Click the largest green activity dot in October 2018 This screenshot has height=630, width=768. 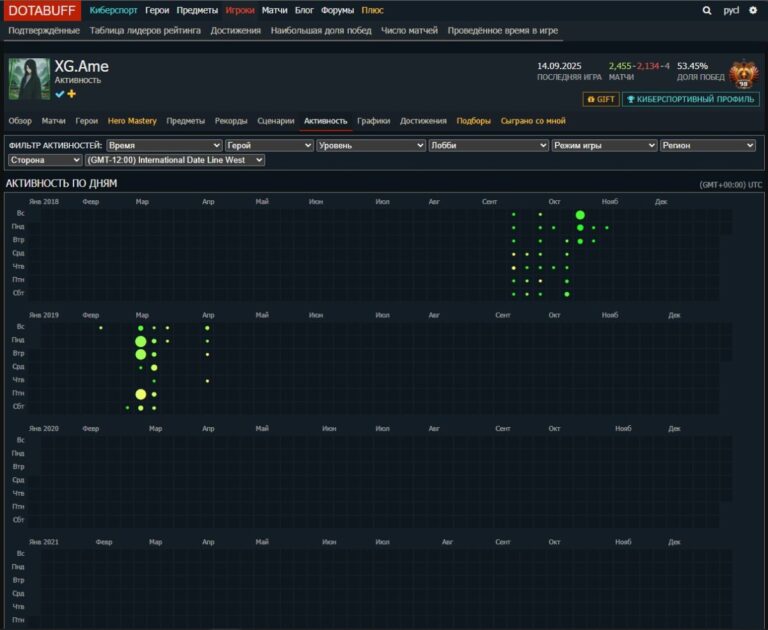point(580,215)
